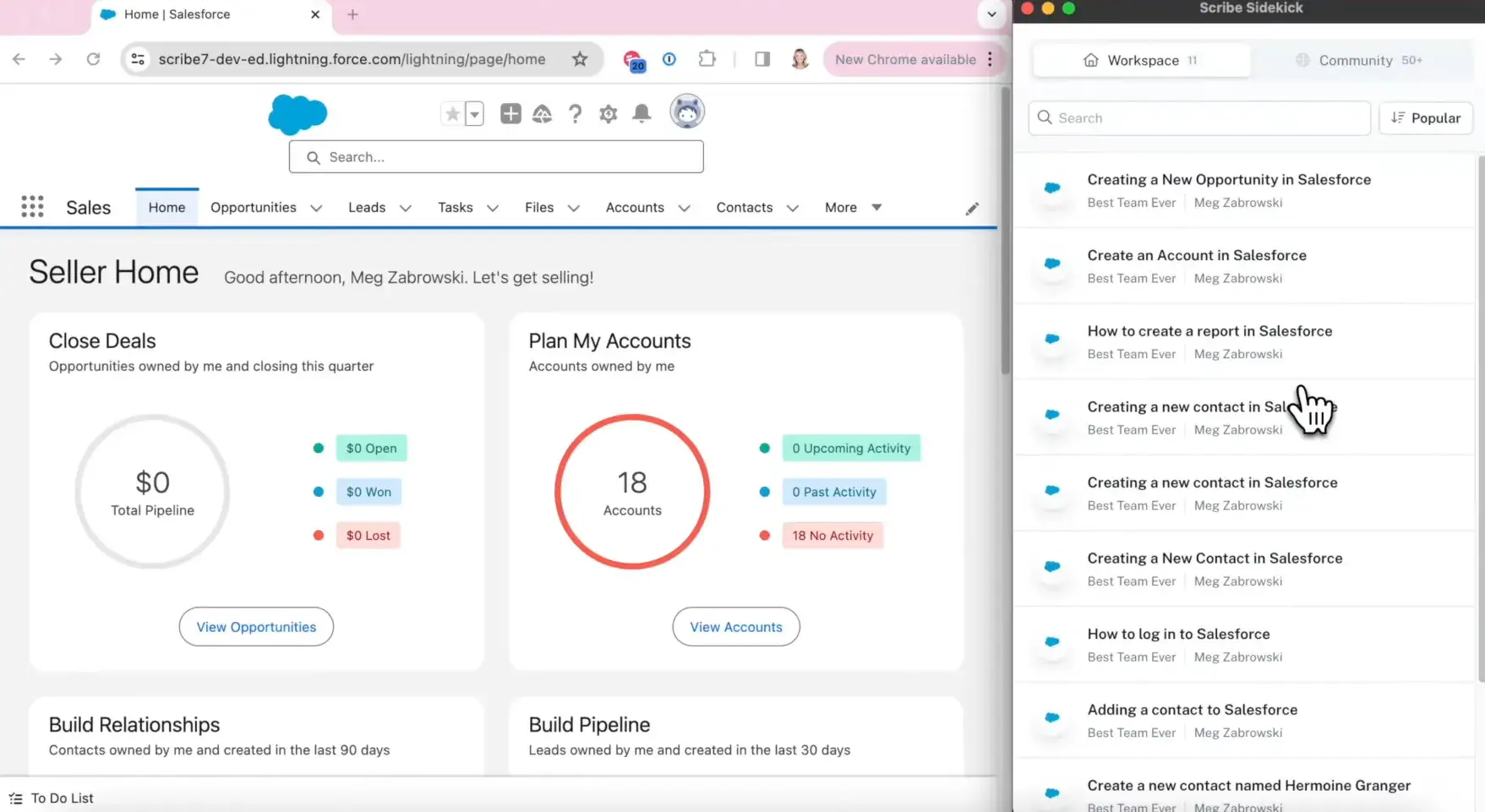Open the Salesforce Setup gear icon
This screenshot has height=812, width=1485.
pyautogui.click(x=608, y=112)
